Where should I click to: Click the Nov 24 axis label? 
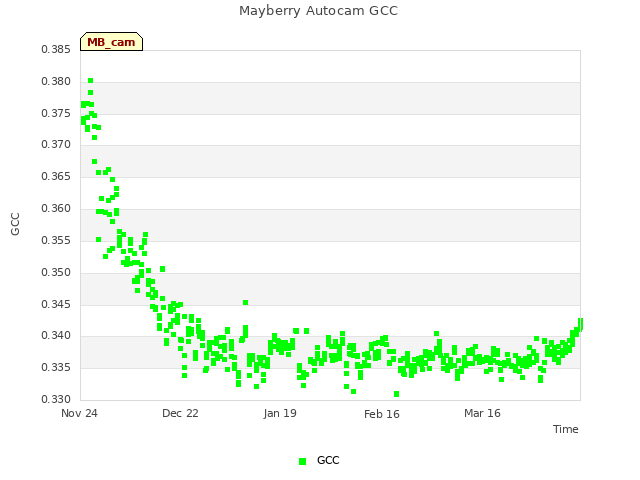79,413
